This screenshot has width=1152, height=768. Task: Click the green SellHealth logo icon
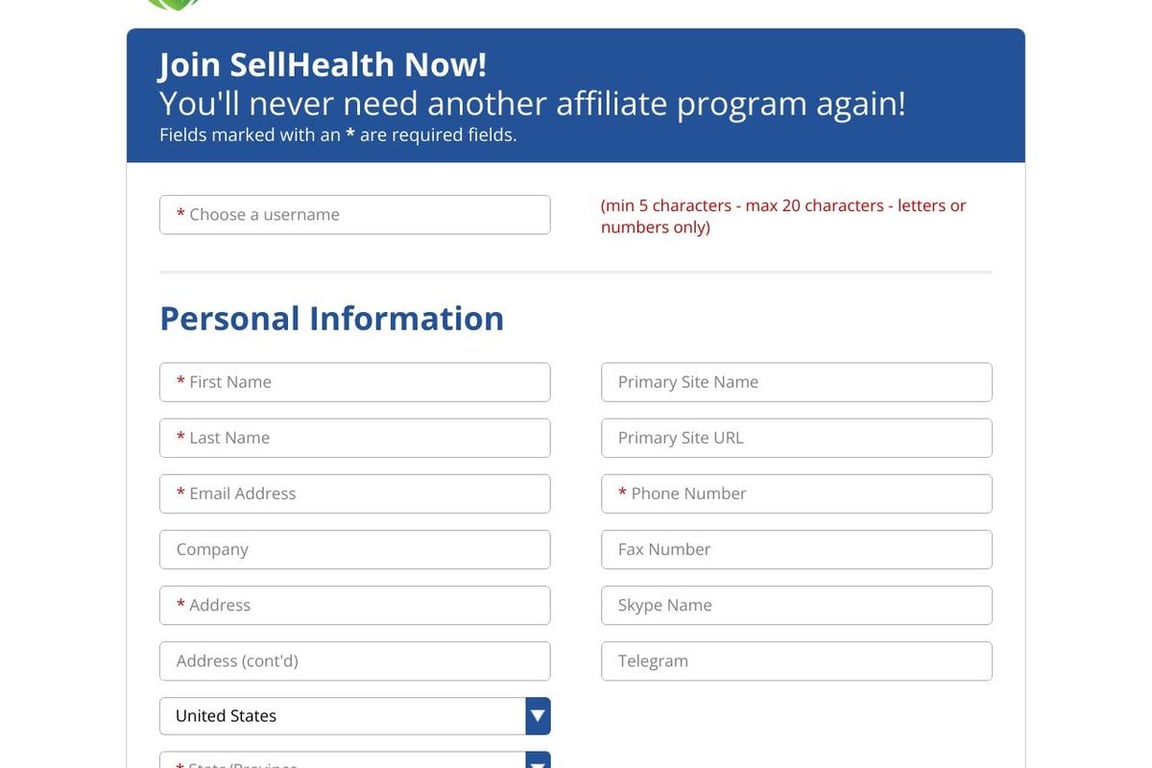click(x=174, y=4)
